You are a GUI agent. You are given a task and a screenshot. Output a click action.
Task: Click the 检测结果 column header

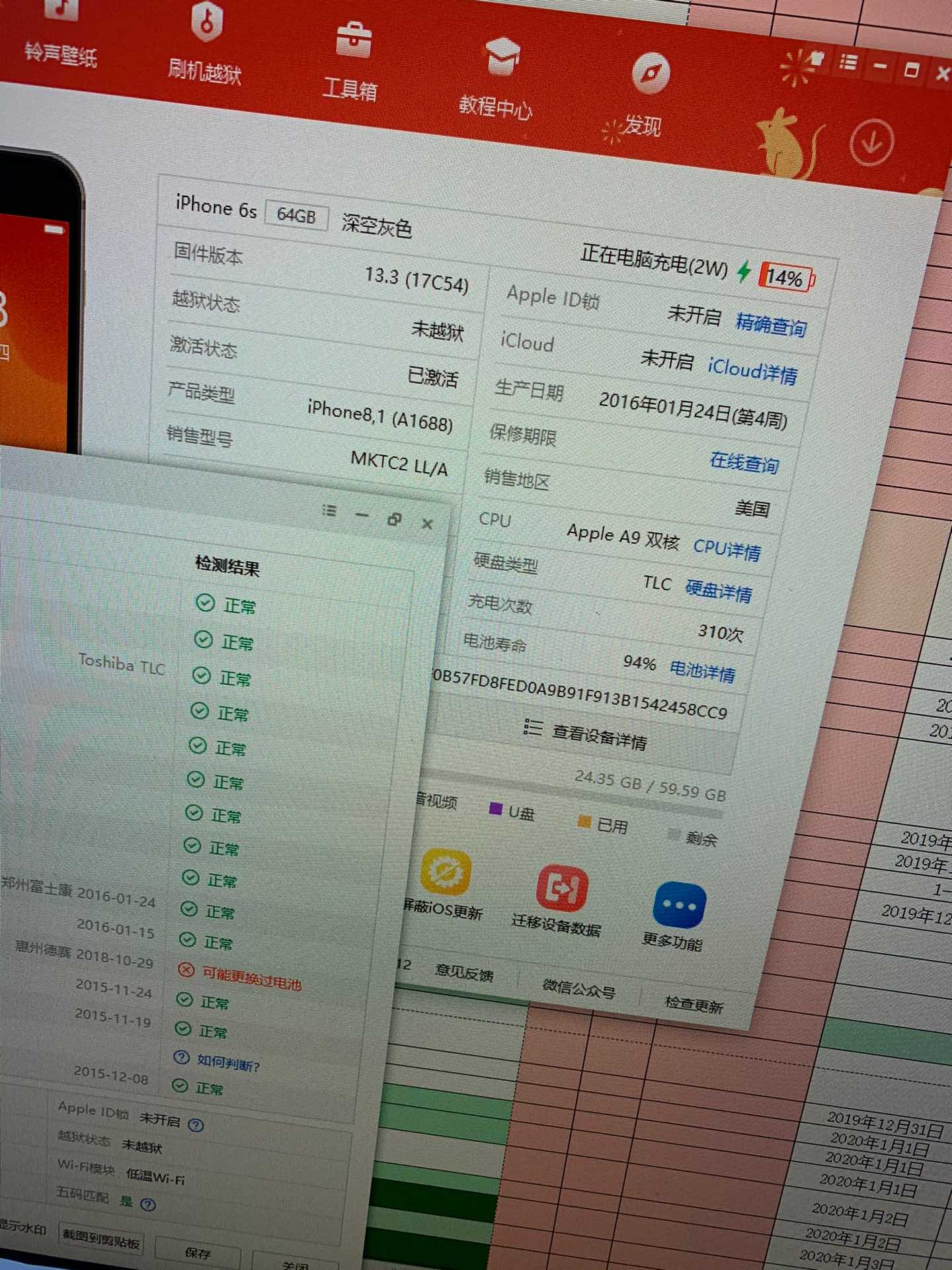[227, 566]
